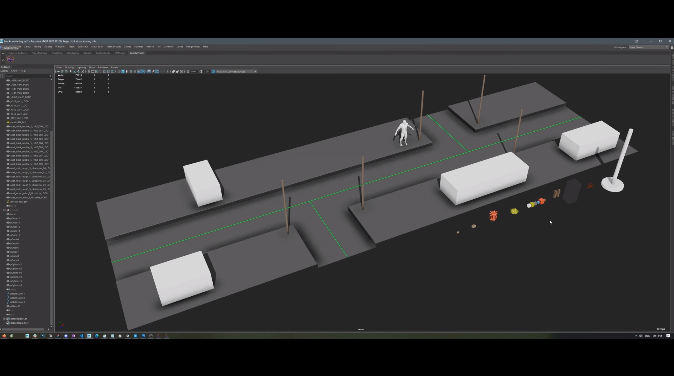Open Firefox from the Windows taskbar

pyautogui.click(x=4, y=336)
